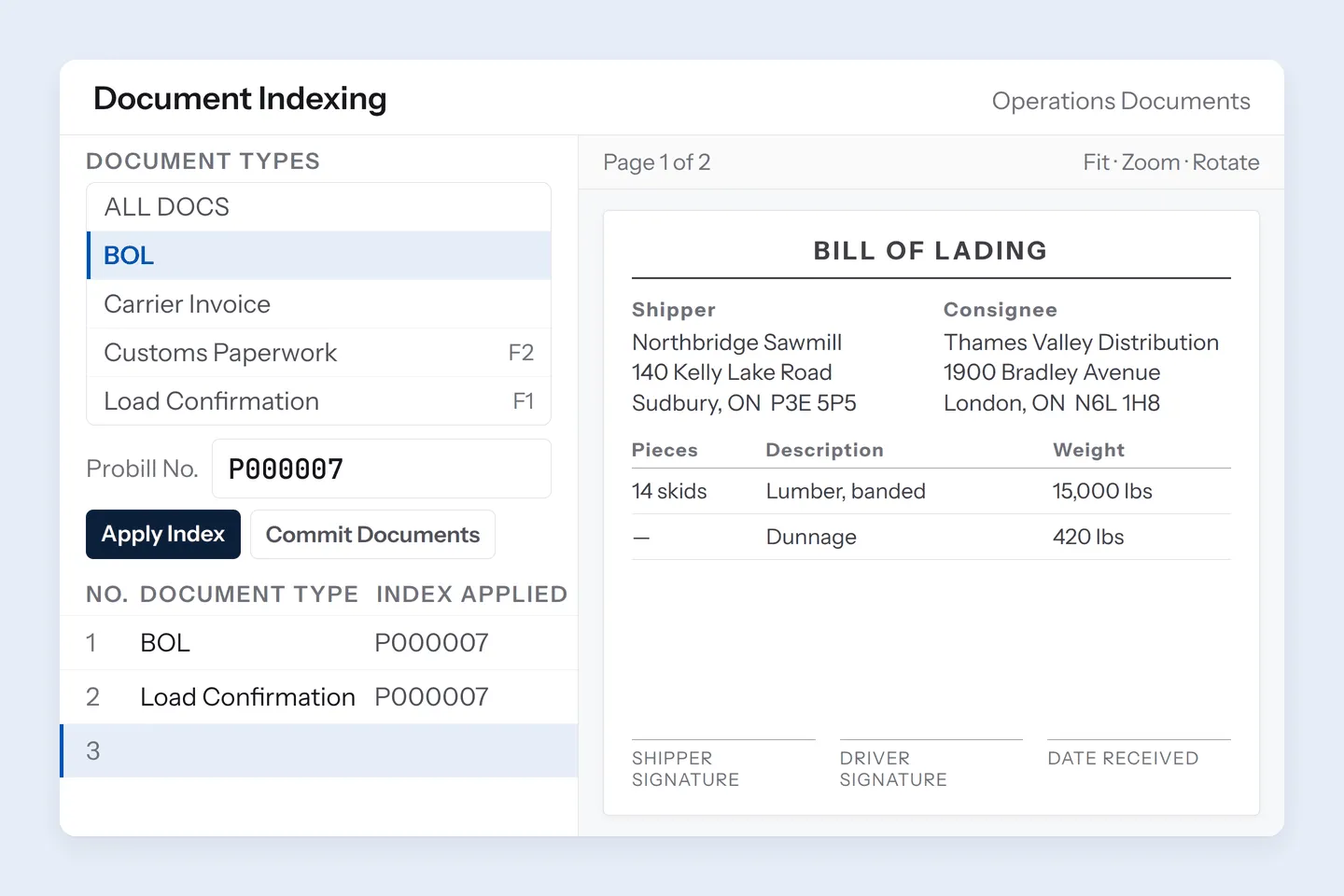The width and height of the screenshot is (1344, 896).
Task: Click the F1 shortcut hint
Action: (x=524, y=401)
